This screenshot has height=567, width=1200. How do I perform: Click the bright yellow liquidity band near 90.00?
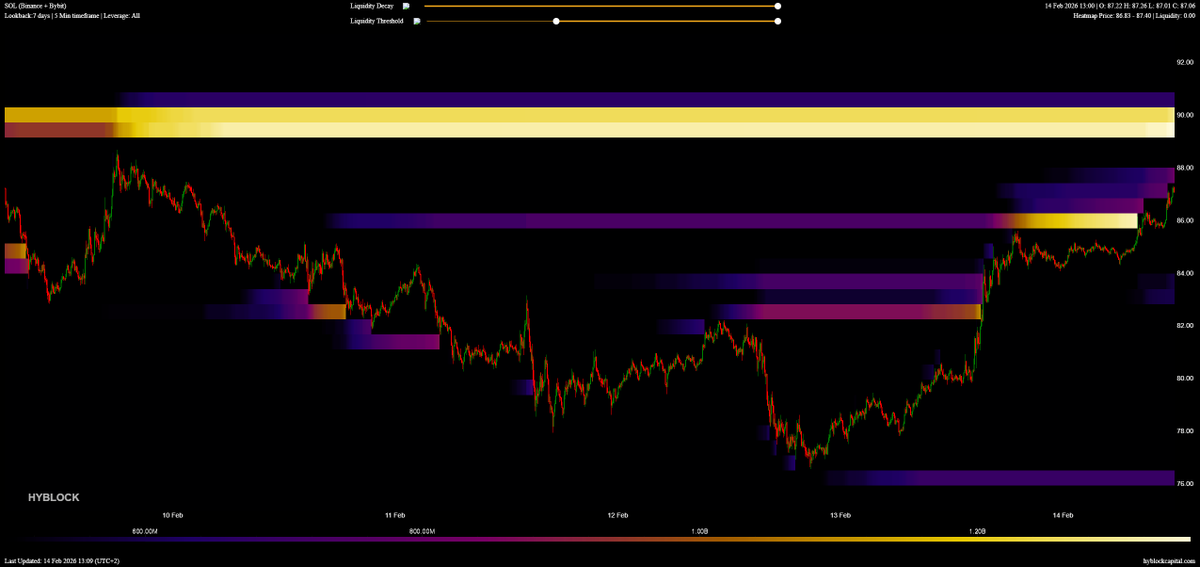(x=590, y=115)
